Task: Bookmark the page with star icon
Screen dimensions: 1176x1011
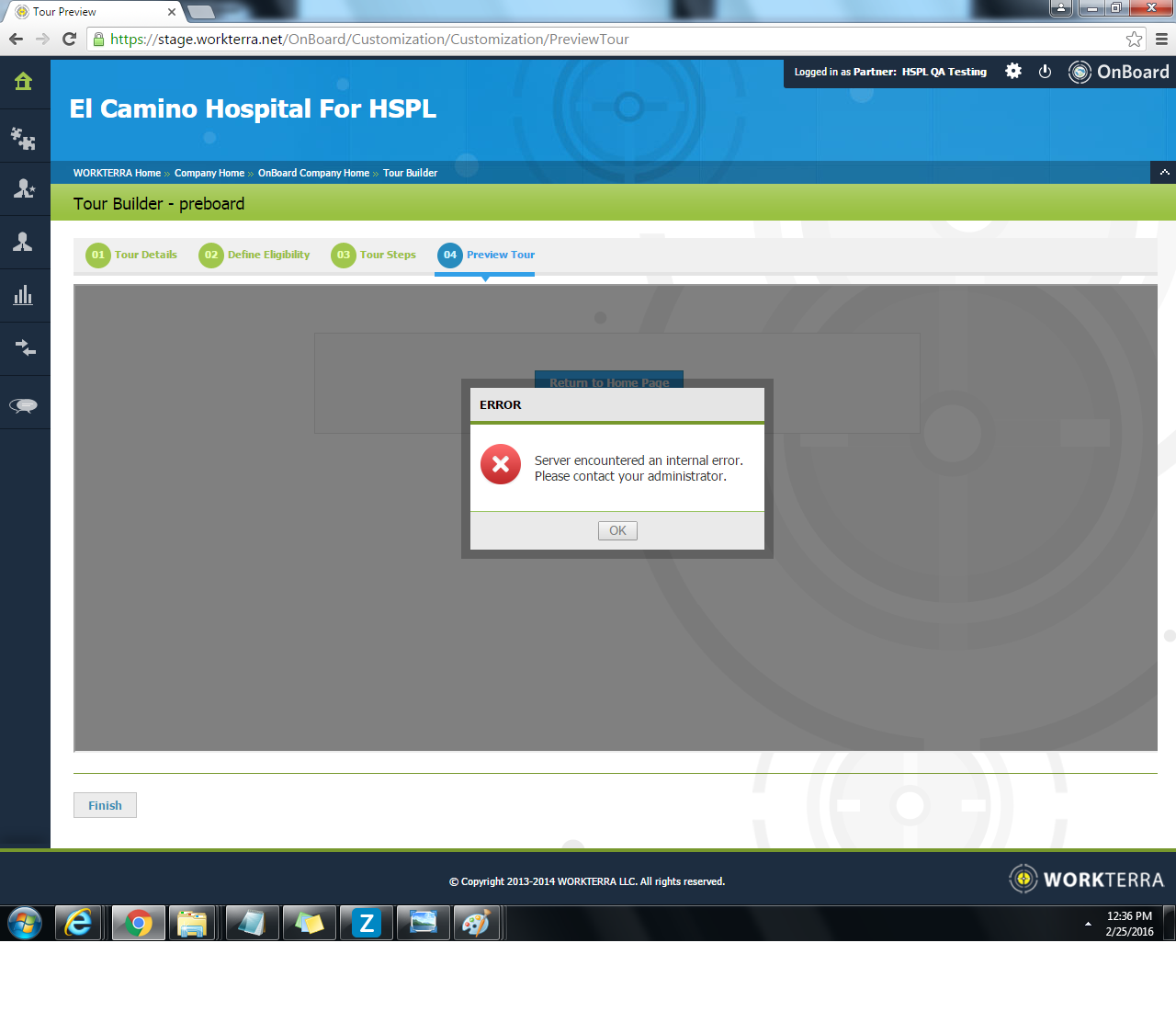Action: point(1134,40)
